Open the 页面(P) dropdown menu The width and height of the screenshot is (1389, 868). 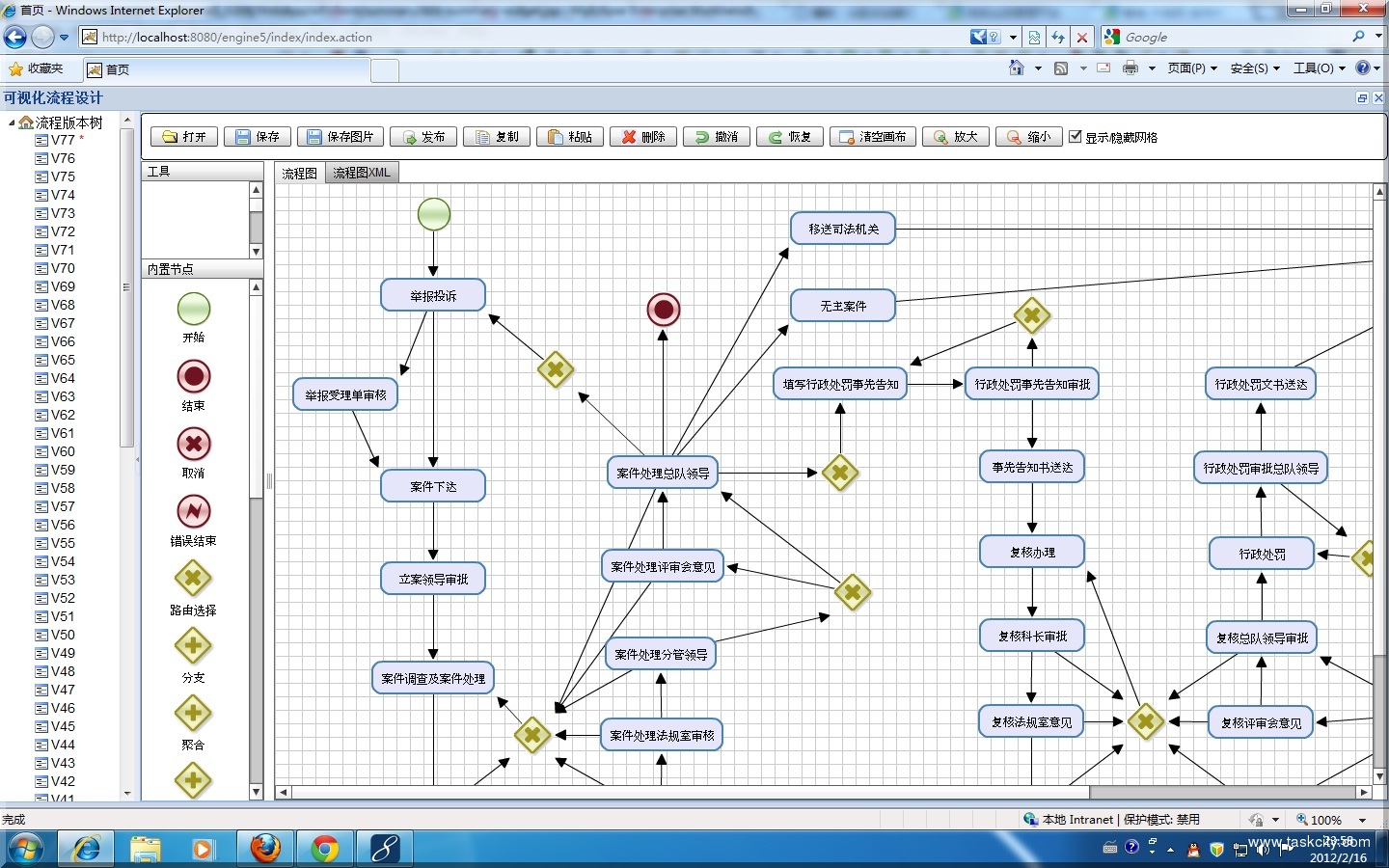pyautogui.click(x=1192, y=68)
